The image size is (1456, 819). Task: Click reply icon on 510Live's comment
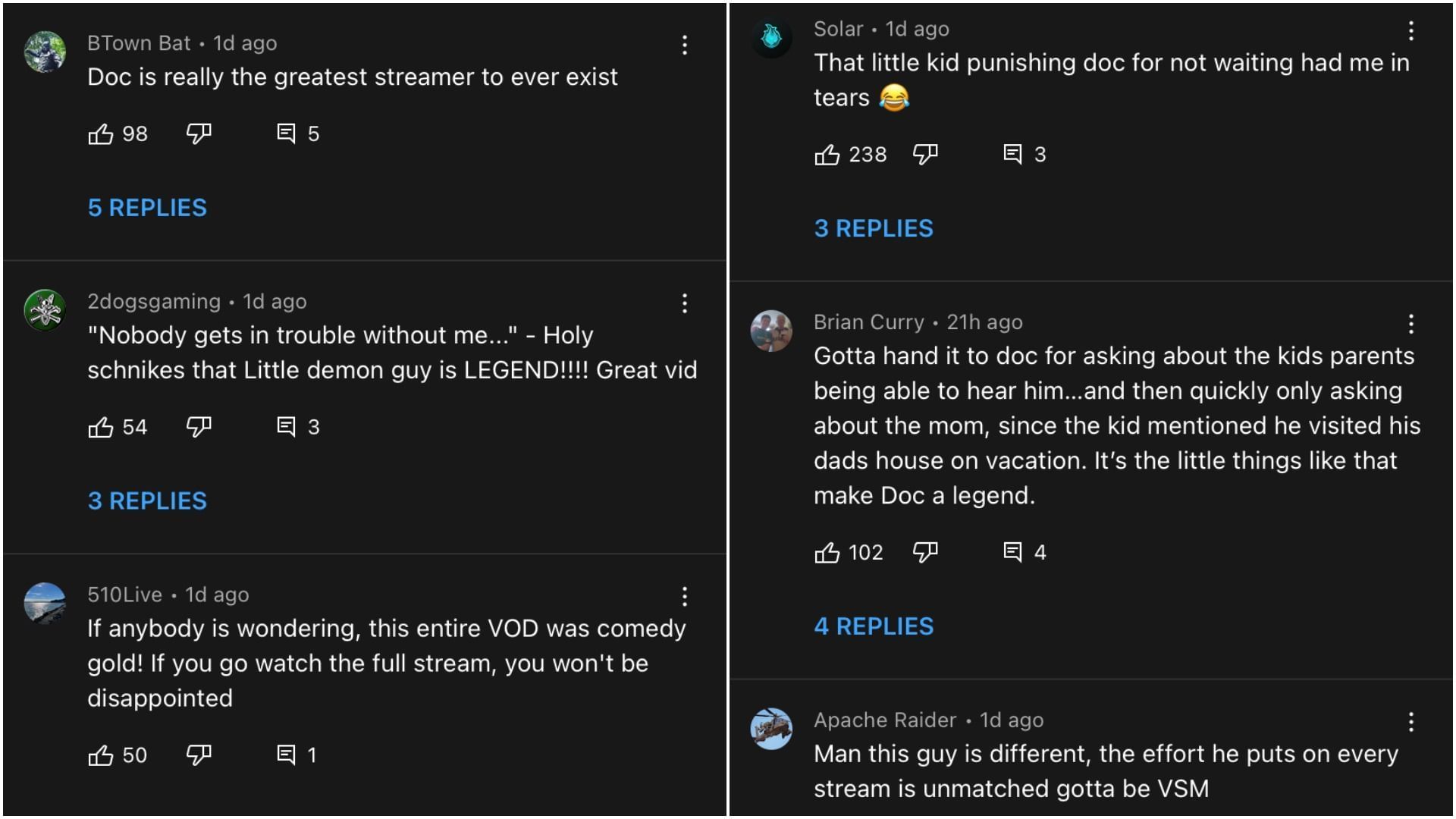pos(286,755)
